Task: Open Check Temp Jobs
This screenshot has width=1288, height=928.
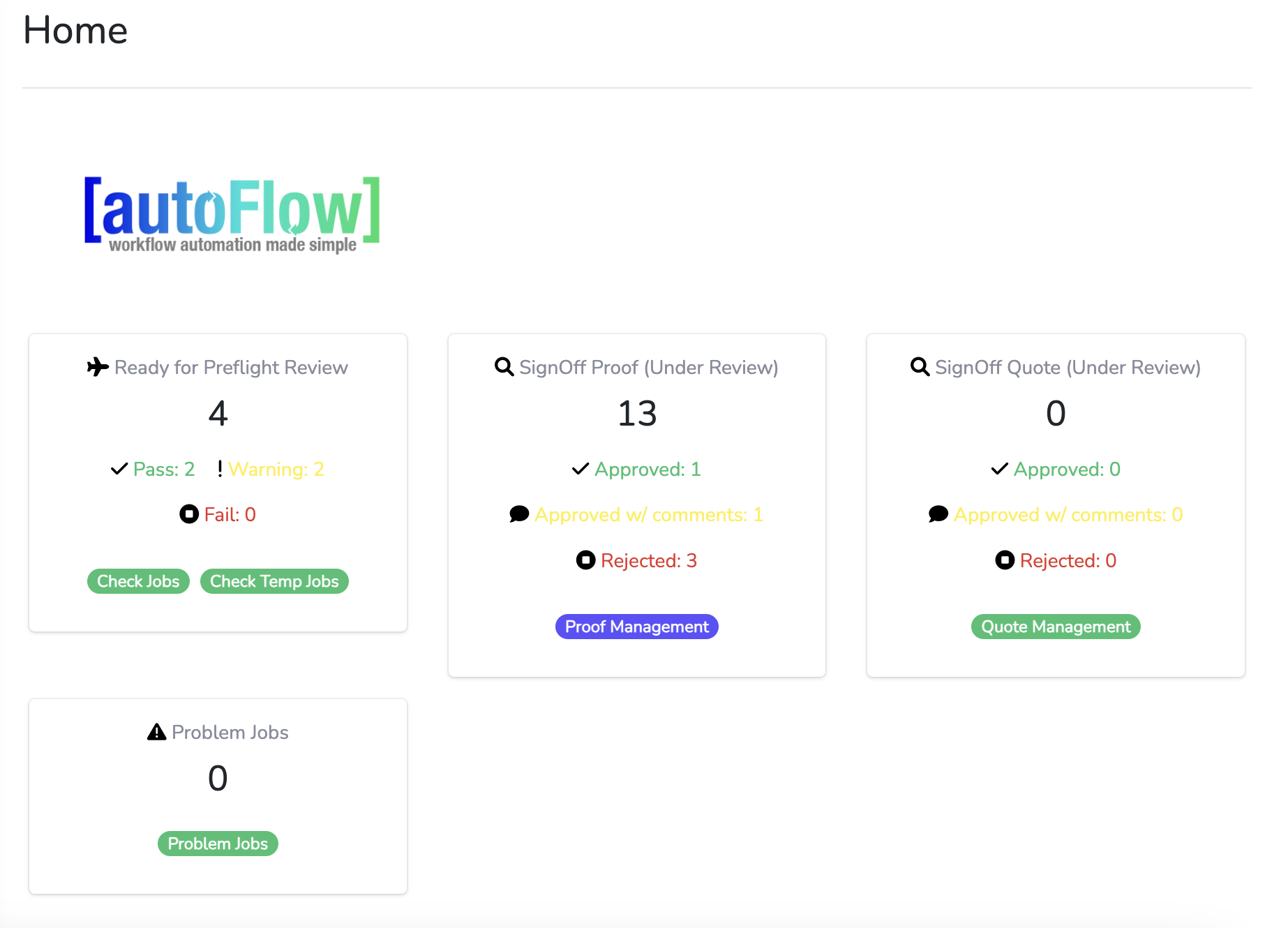Action: 274,581
